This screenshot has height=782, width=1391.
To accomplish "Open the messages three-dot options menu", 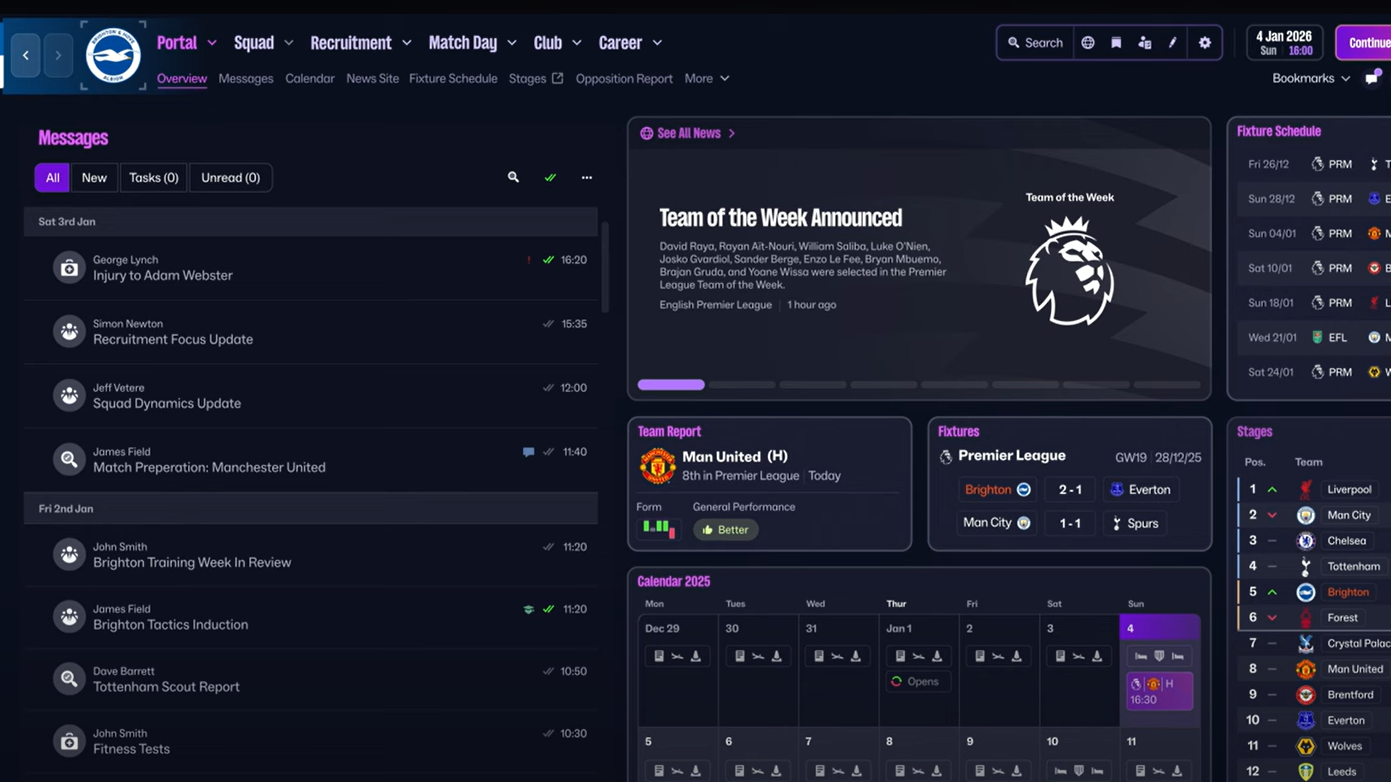I will coord(587,177).
